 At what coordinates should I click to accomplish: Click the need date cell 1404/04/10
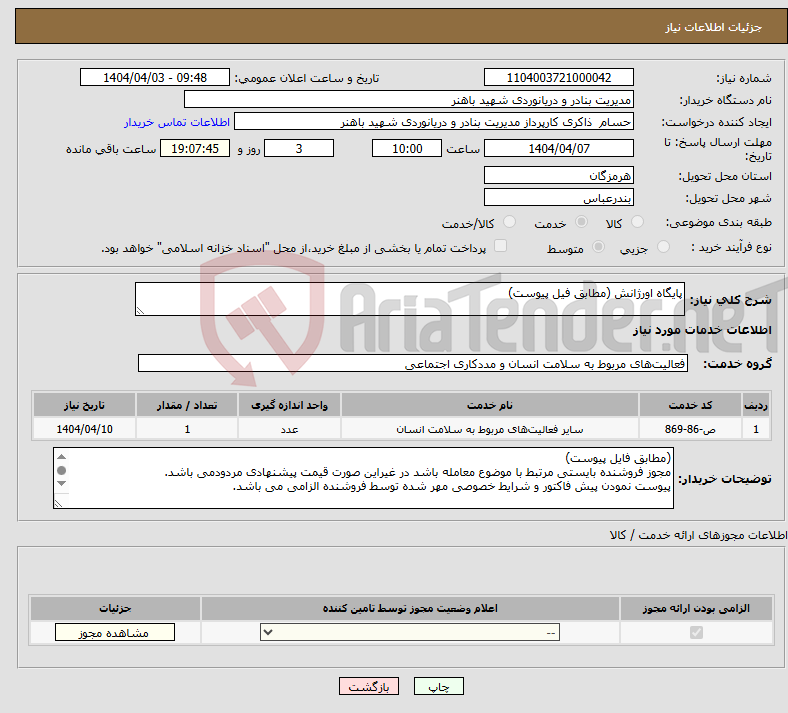point(84,429)
